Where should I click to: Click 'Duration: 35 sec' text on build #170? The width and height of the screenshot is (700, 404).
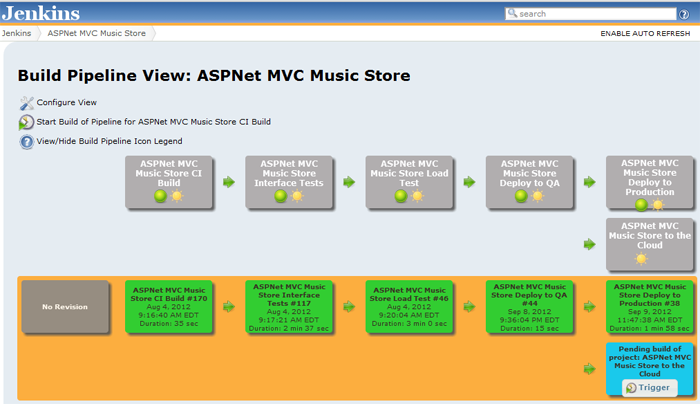(x=169, y=323)
